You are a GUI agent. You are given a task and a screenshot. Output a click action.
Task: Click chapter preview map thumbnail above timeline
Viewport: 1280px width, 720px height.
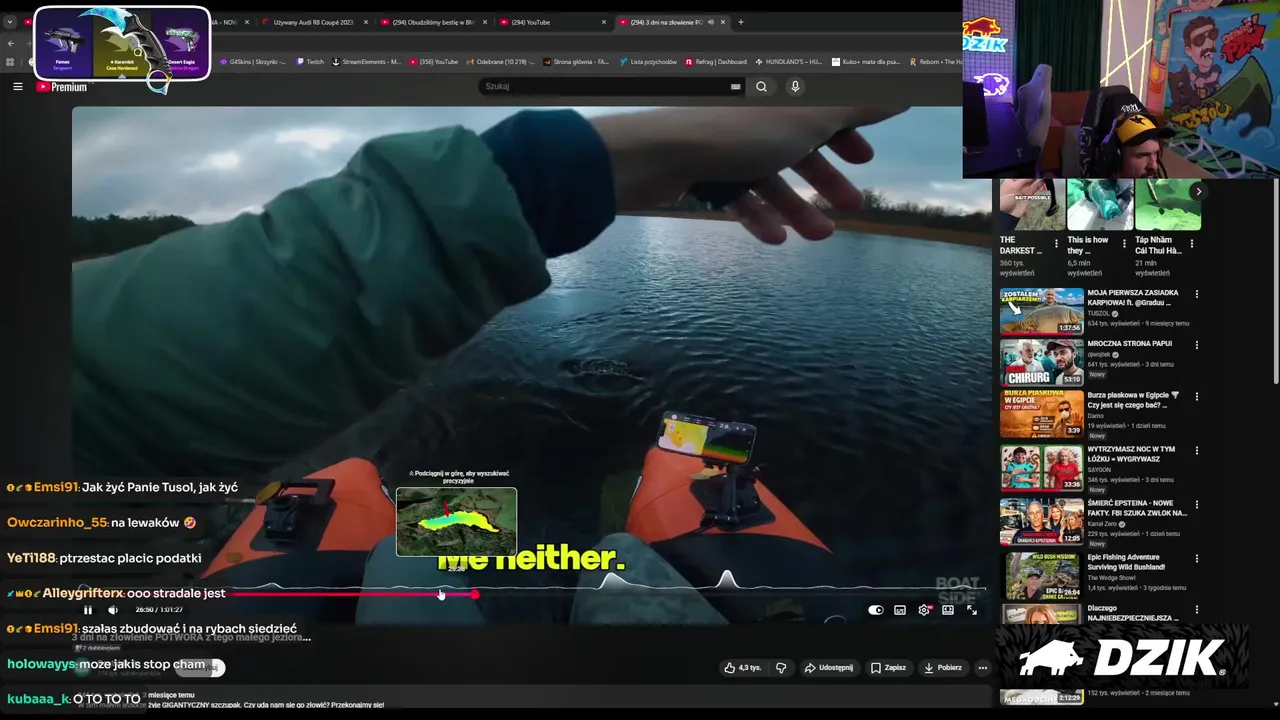click(456, 522)
